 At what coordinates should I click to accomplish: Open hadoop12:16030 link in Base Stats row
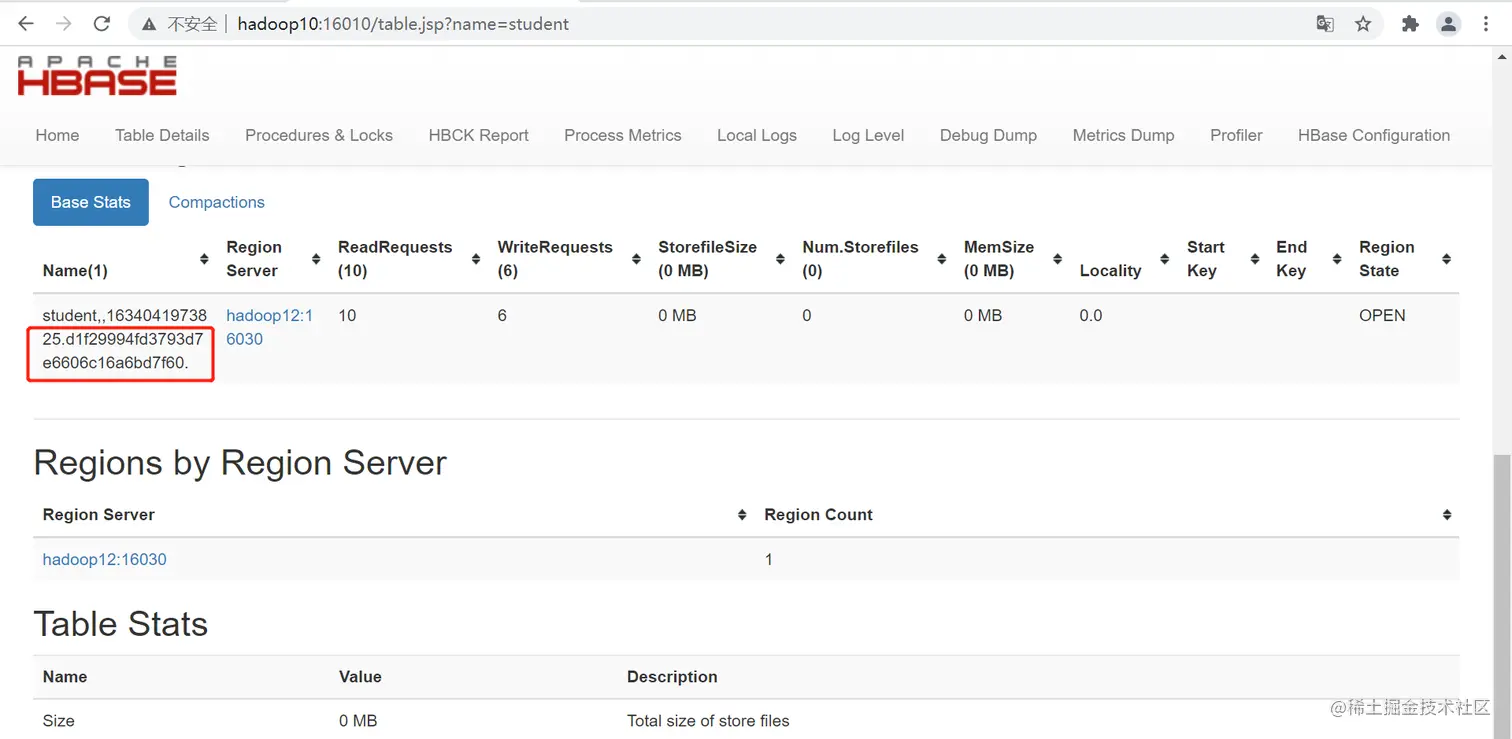[269, 327]
